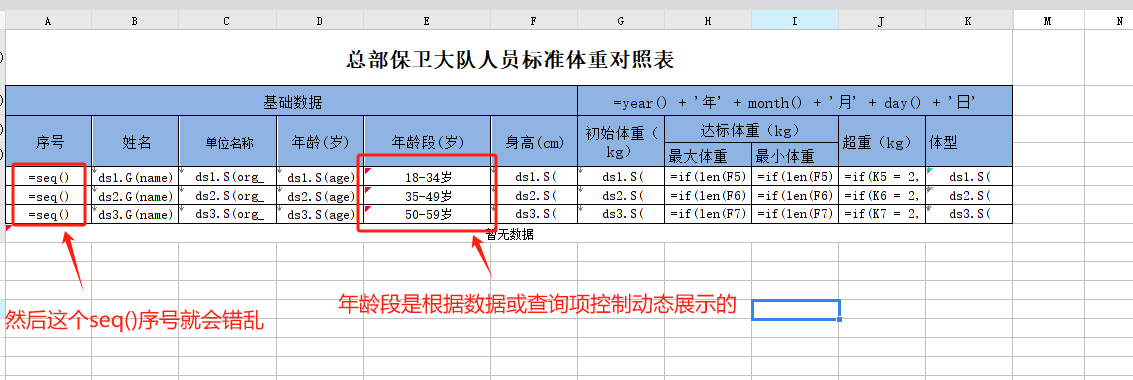1133x380 pixels.
Task: Click the 体型 header cell
Action: [x=968, y=141]
